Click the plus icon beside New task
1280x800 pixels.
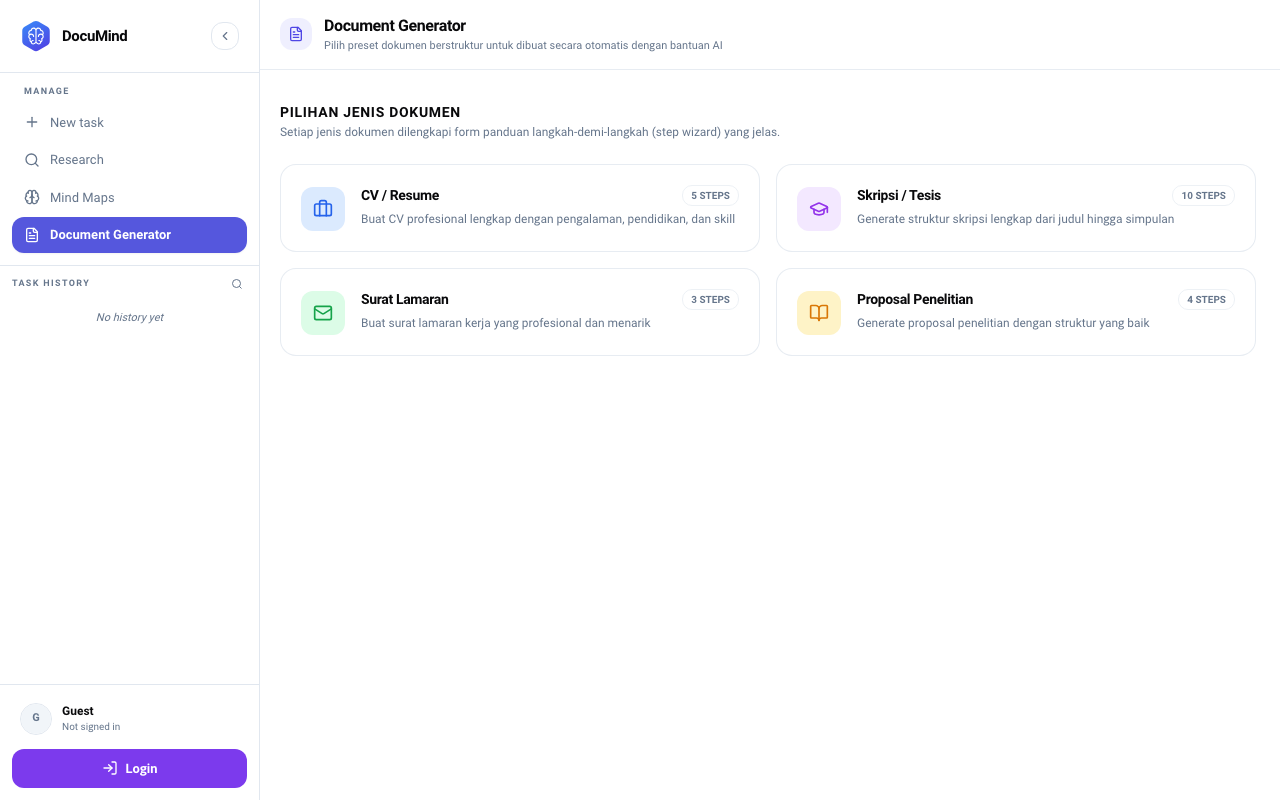pos(32,122)
